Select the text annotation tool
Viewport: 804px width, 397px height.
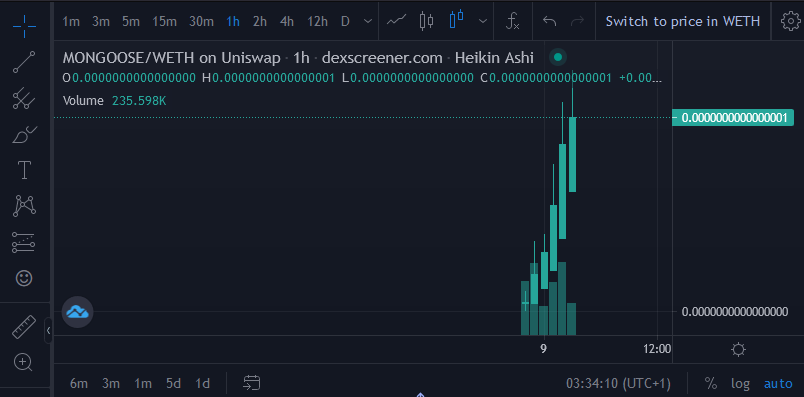pos(24,170)
